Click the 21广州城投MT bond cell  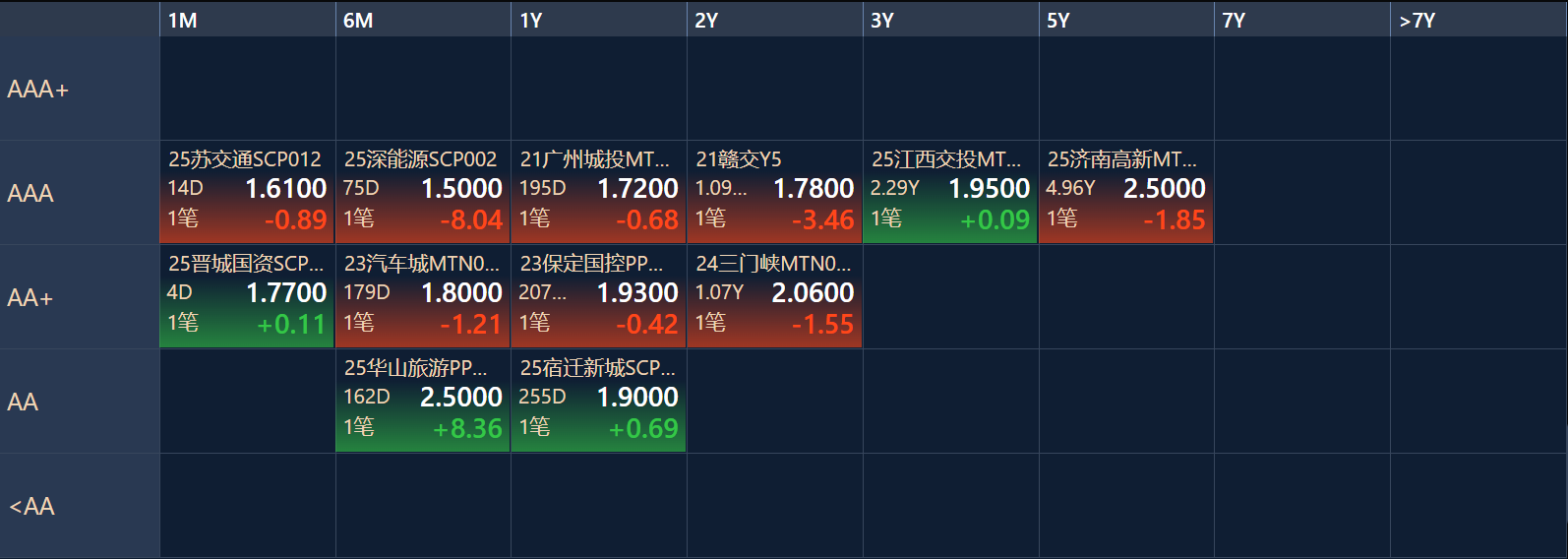pos(598,192)
